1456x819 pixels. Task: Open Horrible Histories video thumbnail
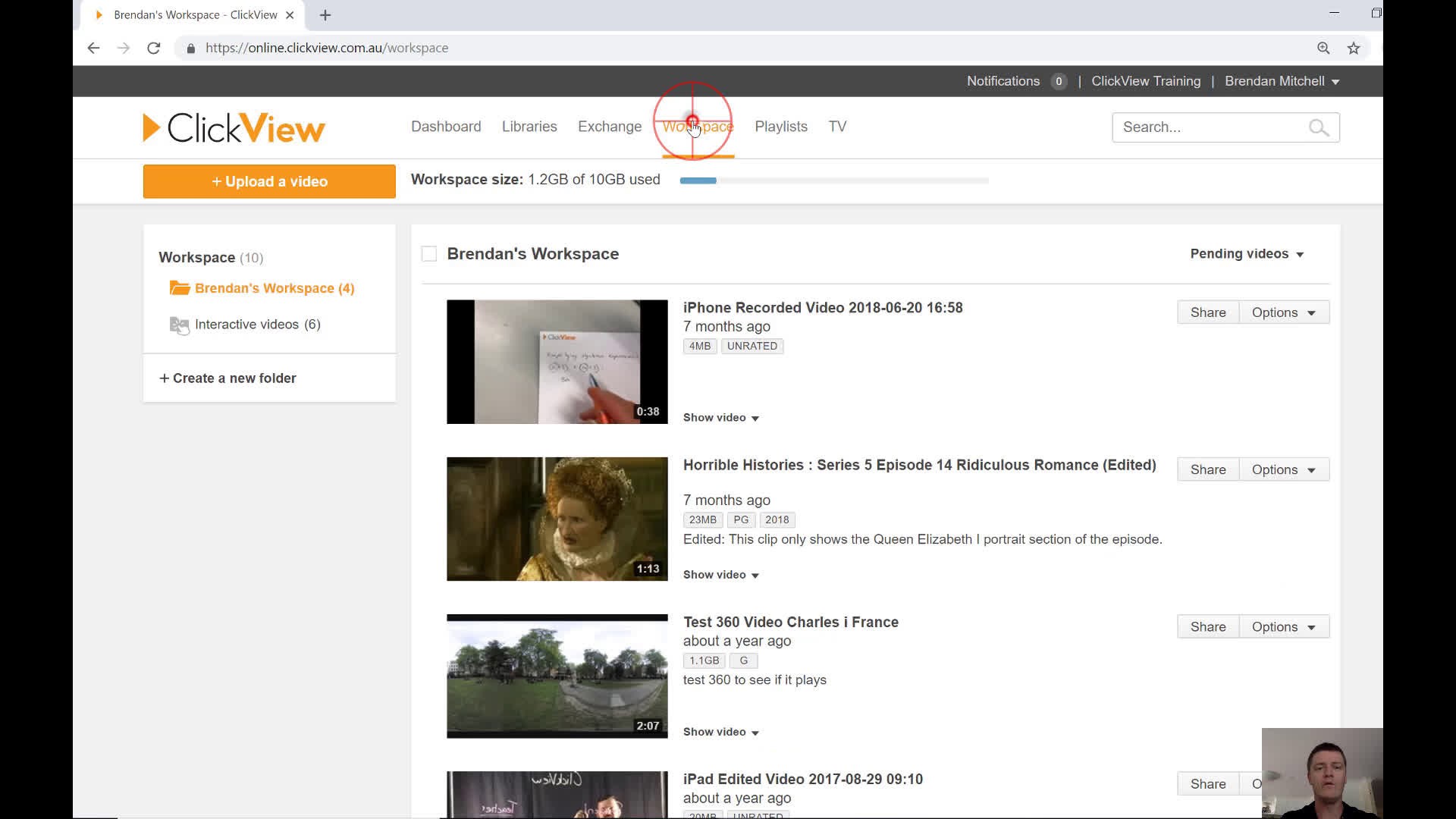click(557, 519)
